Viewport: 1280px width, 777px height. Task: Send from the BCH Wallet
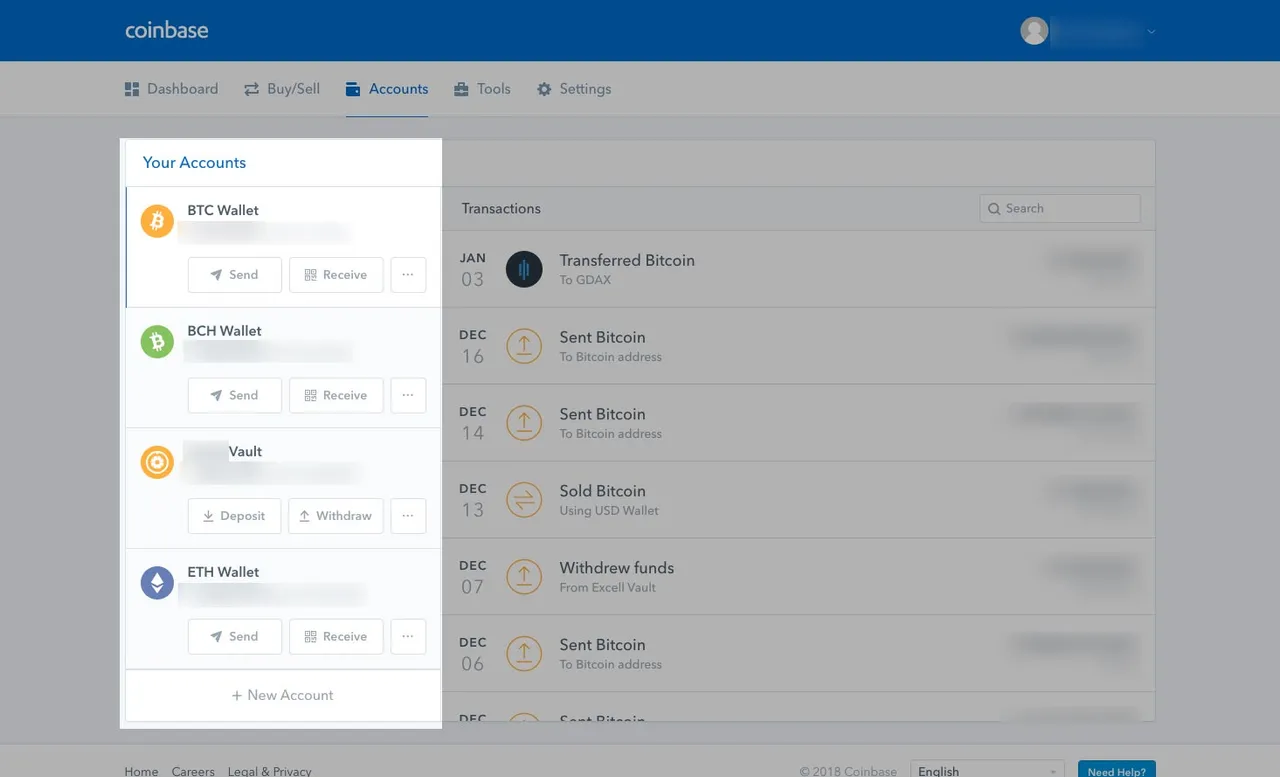[x=235, y=396]
